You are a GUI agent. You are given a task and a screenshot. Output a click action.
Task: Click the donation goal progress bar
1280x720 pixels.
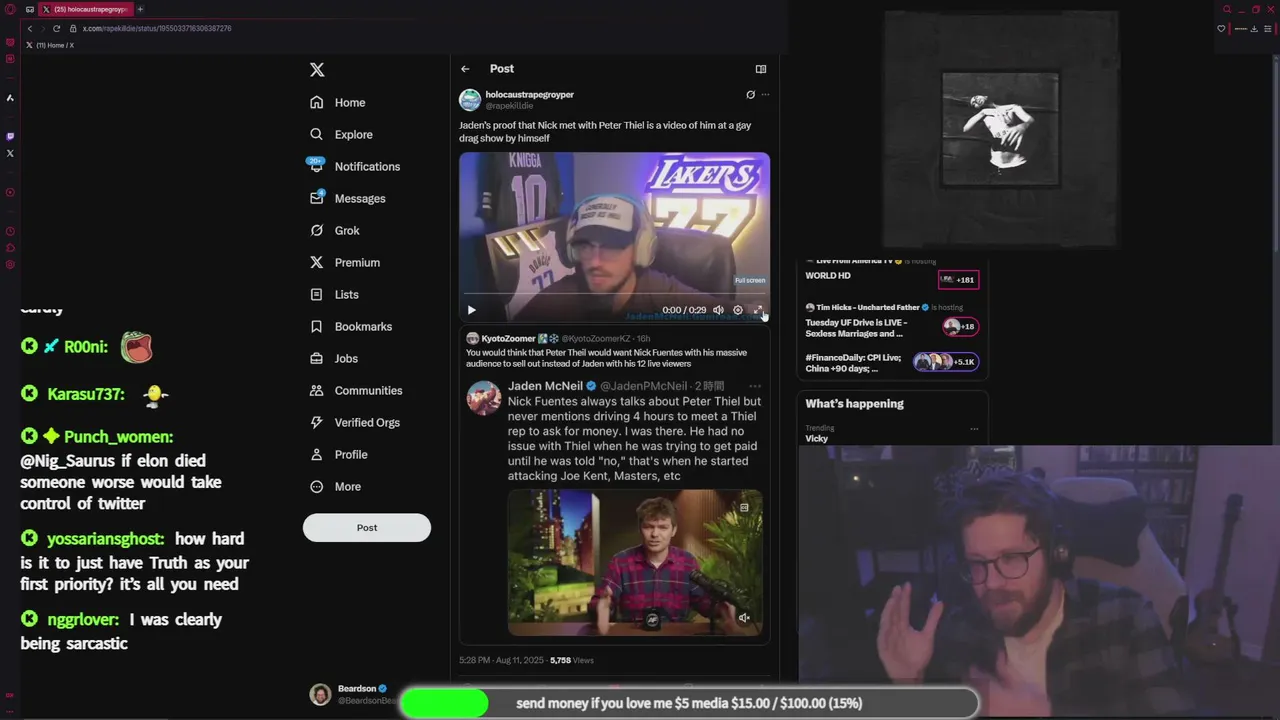(690, 703)
